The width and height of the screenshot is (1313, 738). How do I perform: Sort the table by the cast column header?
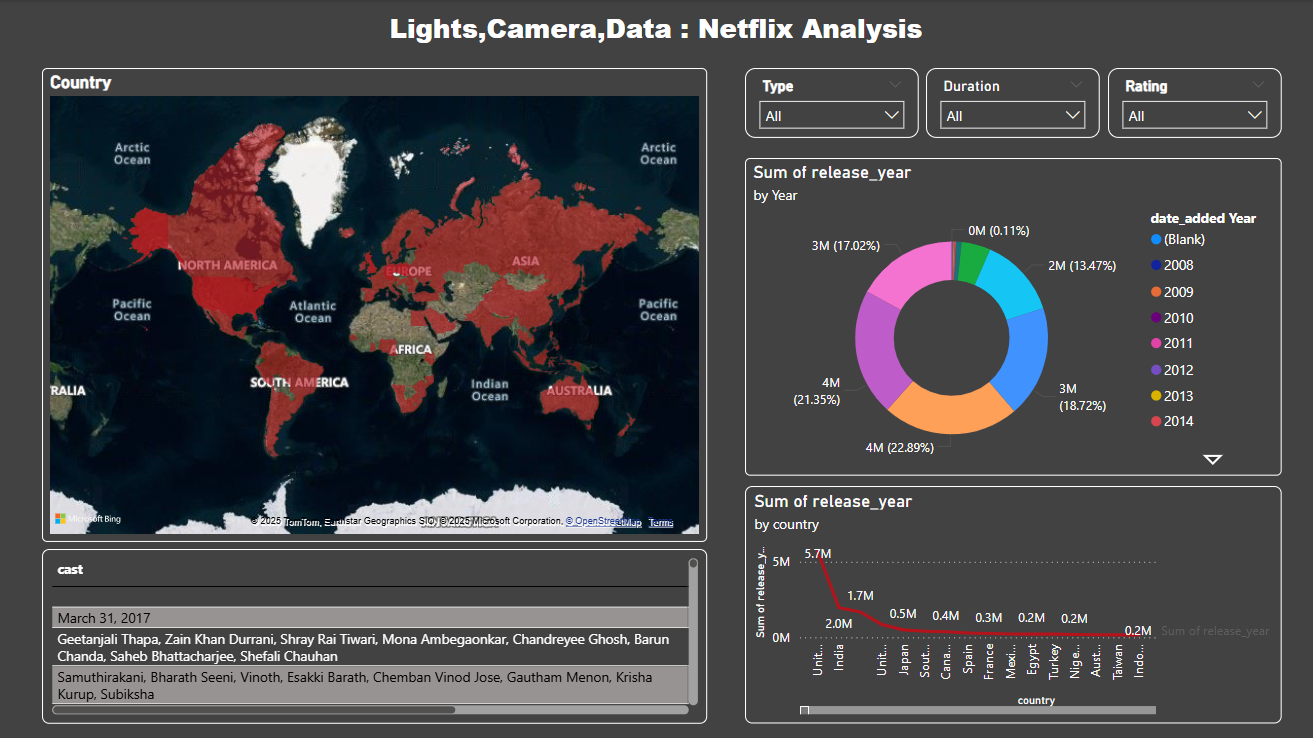(70, 570)
